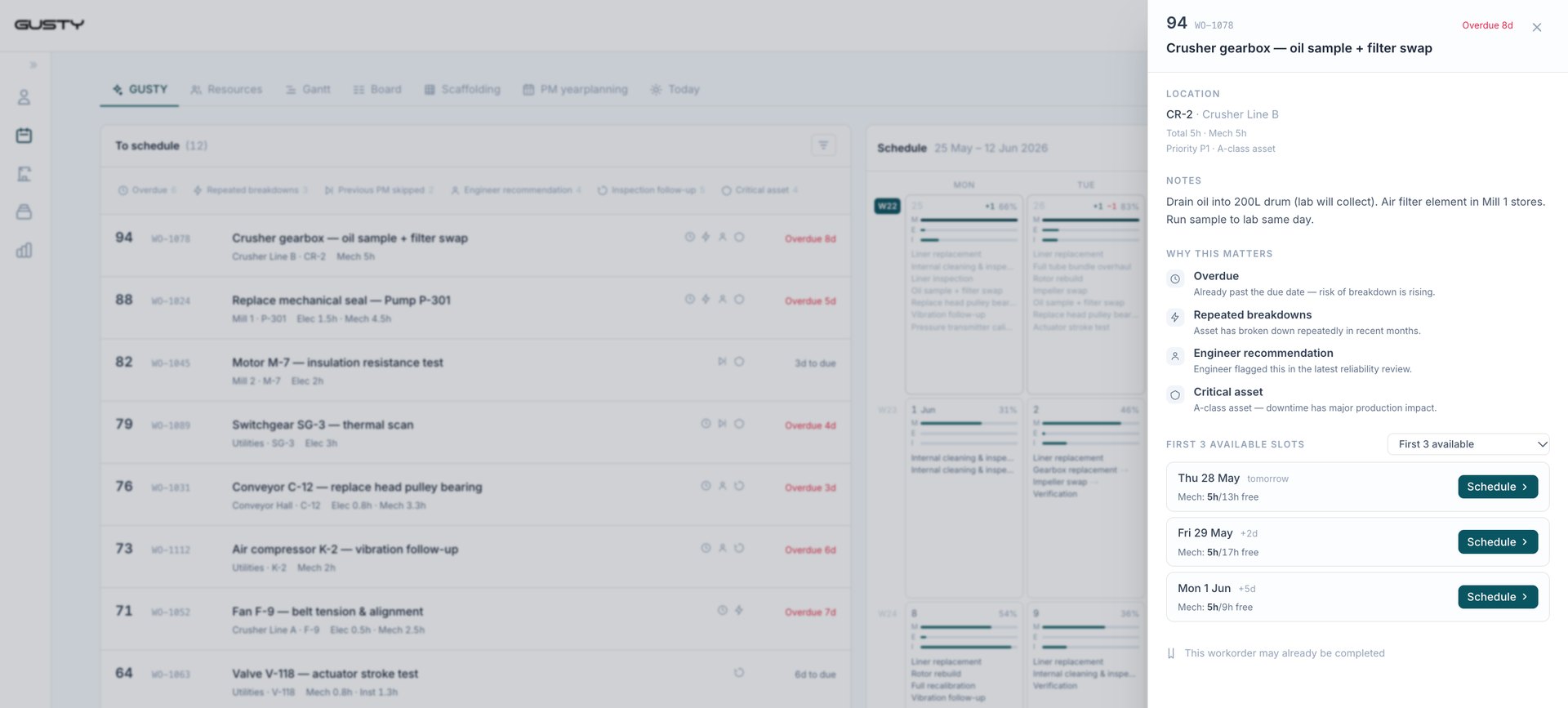The width and height of the screenshot is (1568, 708).
Task: Open the Scaffolding tab
Action: pyautogui.click(x=462, y=89)
